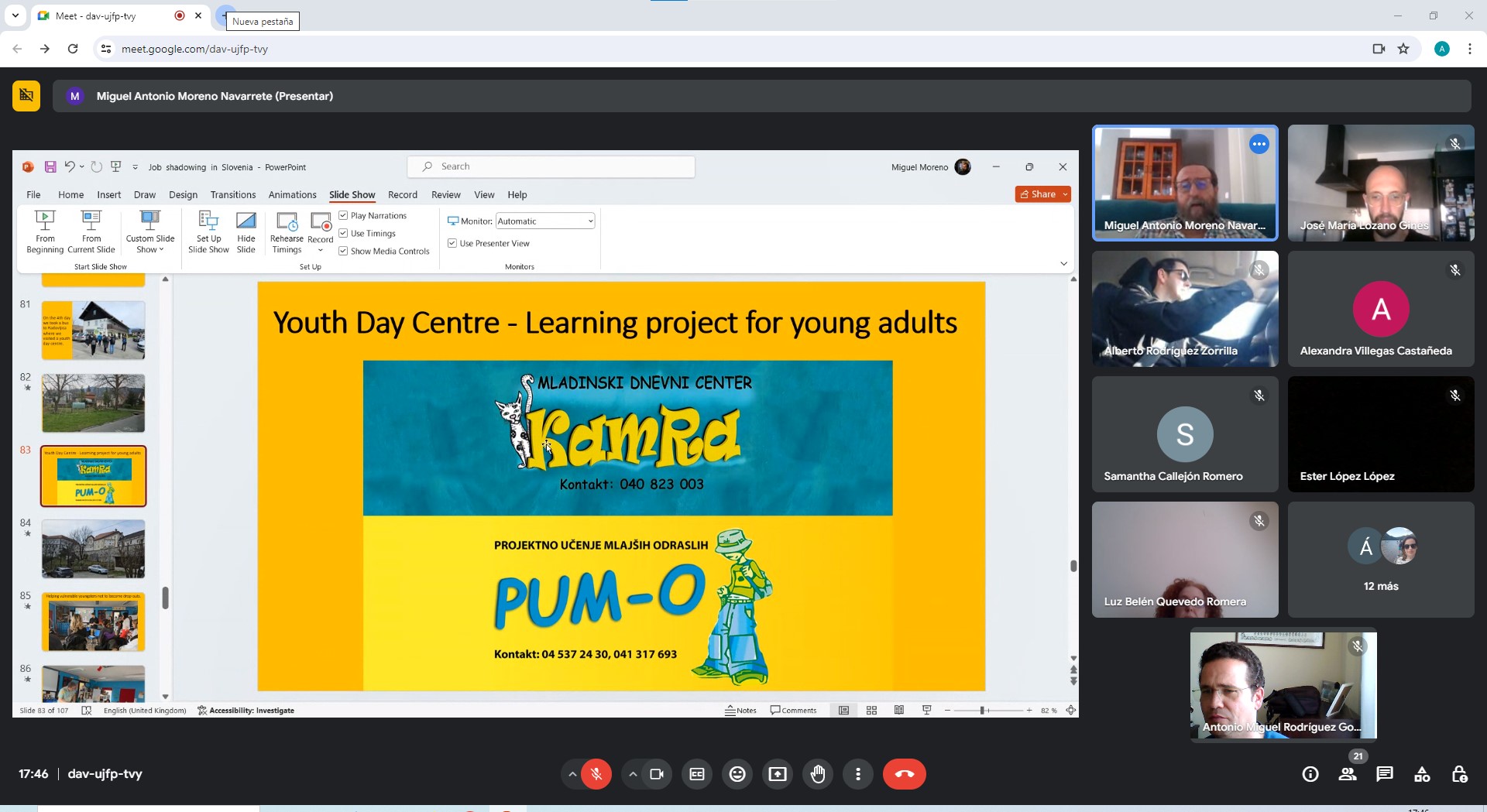The image size is (1487, 812).
Task: Expand video settings arrow beside camera
Action: [x=633, y=774]
